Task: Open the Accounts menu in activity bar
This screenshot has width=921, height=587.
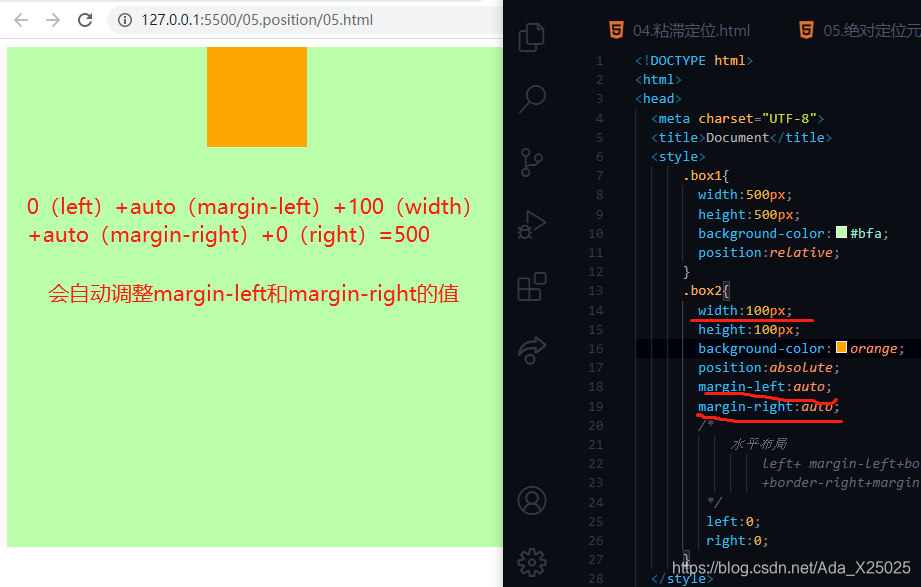Action: 532,501
